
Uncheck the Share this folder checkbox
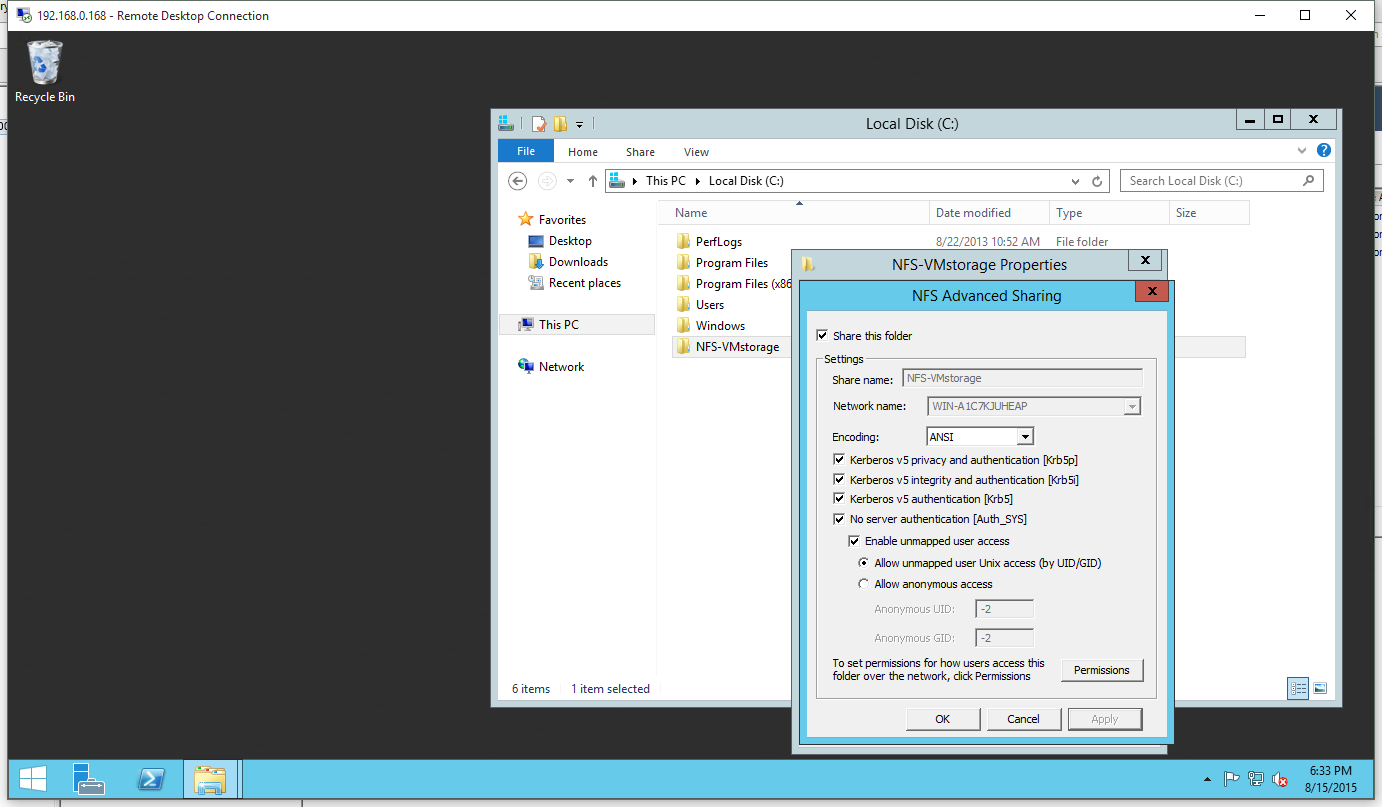click(822, 336)
